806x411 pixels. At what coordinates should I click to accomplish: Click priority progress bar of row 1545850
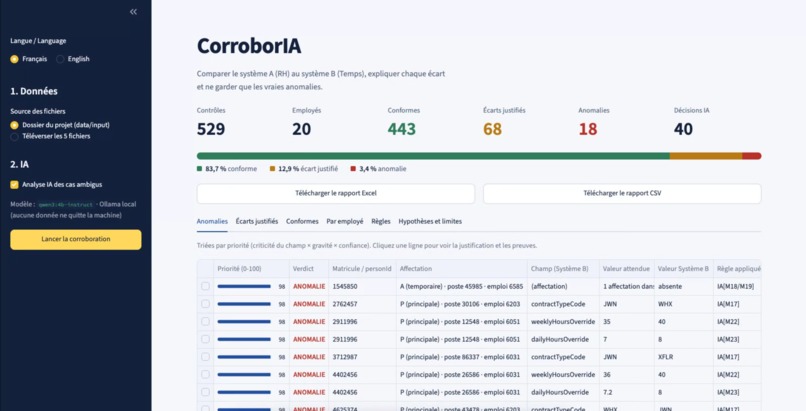point(244,286)
